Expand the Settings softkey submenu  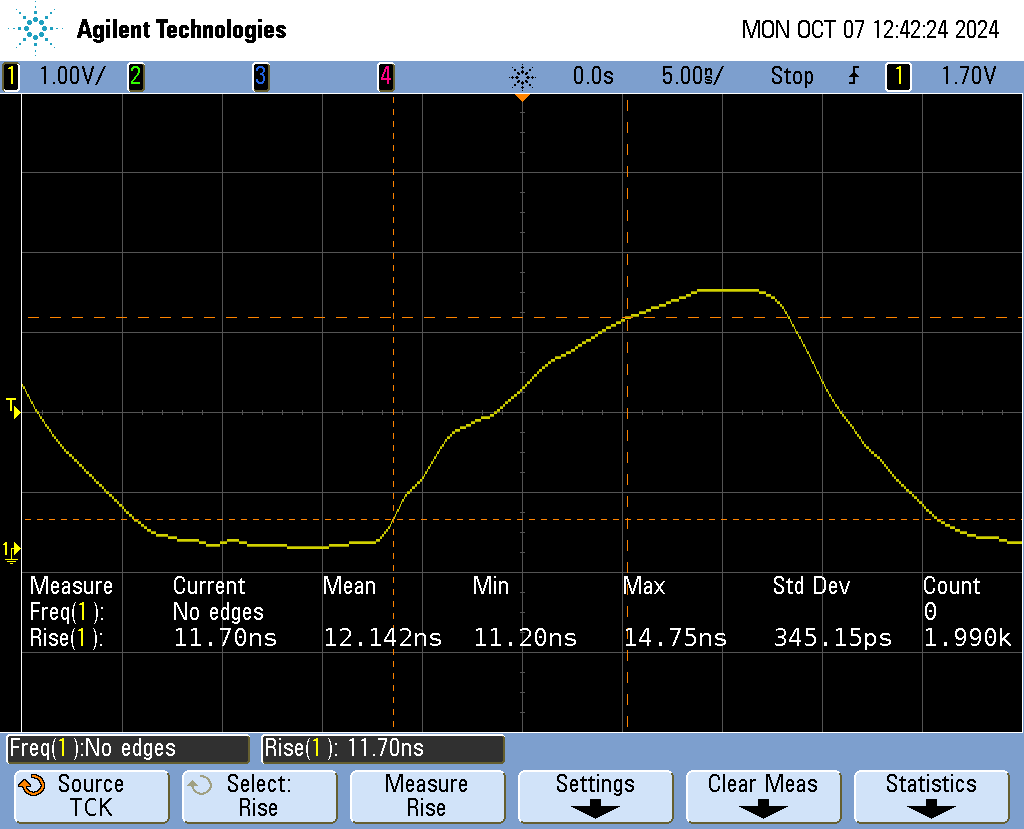(x=594, y=796)
